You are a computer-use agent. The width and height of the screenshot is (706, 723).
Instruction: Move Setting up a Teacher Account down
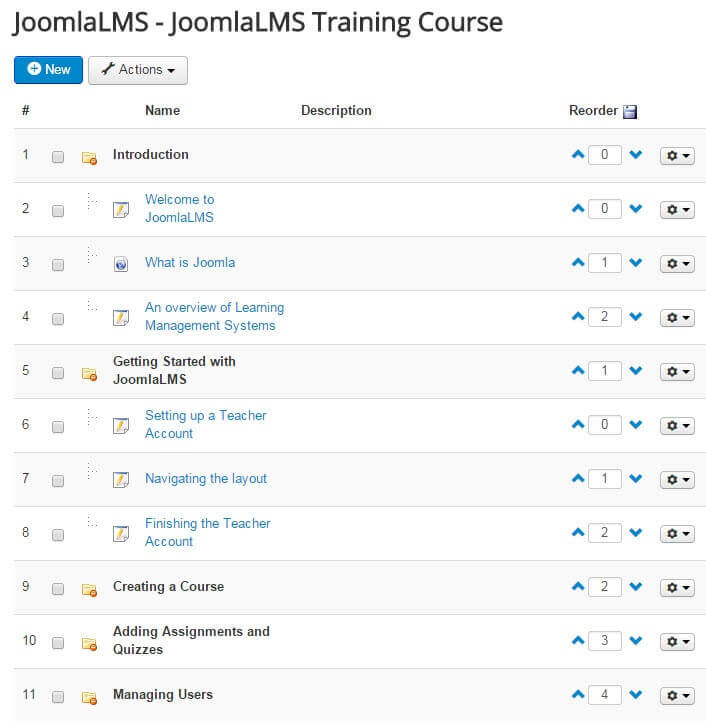(636, 424)
